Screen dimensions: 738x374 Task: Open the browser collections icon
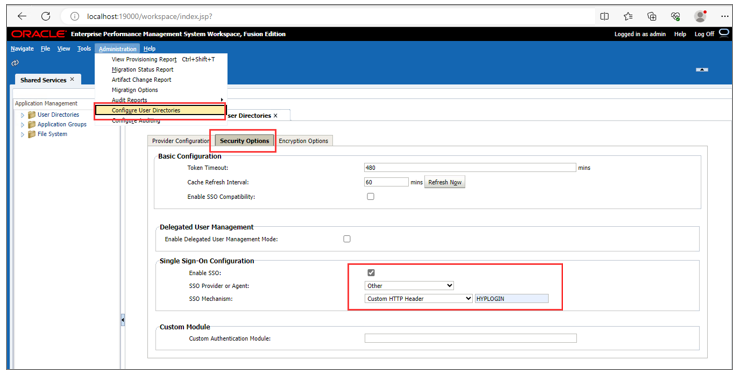point(652,16)
